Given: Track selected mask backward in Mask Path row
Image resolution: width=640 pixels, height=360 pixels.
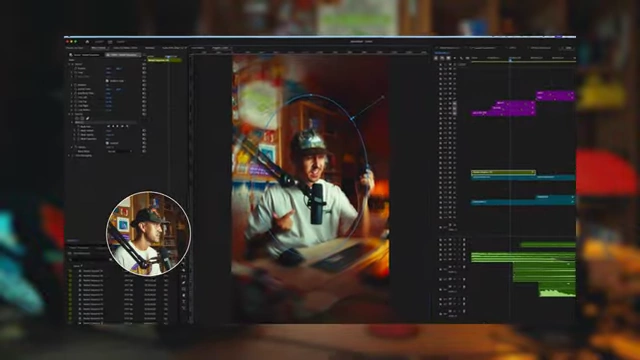Looking at the screenshot, I should (x=113, y=127).
